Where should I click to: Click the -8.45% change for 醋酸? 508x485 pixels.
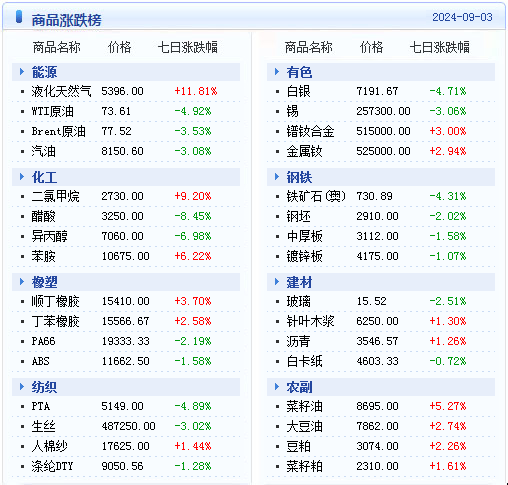click(x=193, y=216)
